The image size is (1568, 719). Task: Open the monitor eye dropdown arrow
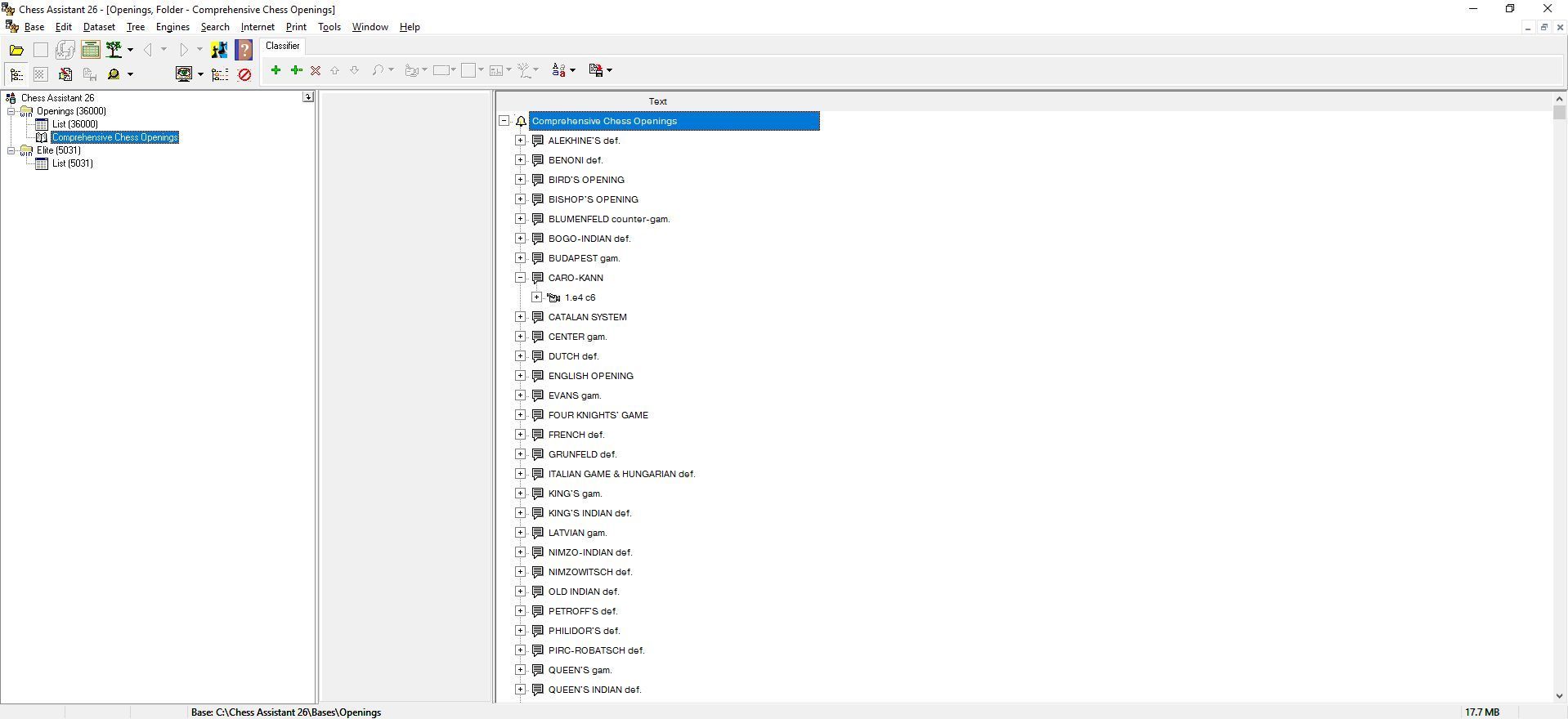coord(200,74)
